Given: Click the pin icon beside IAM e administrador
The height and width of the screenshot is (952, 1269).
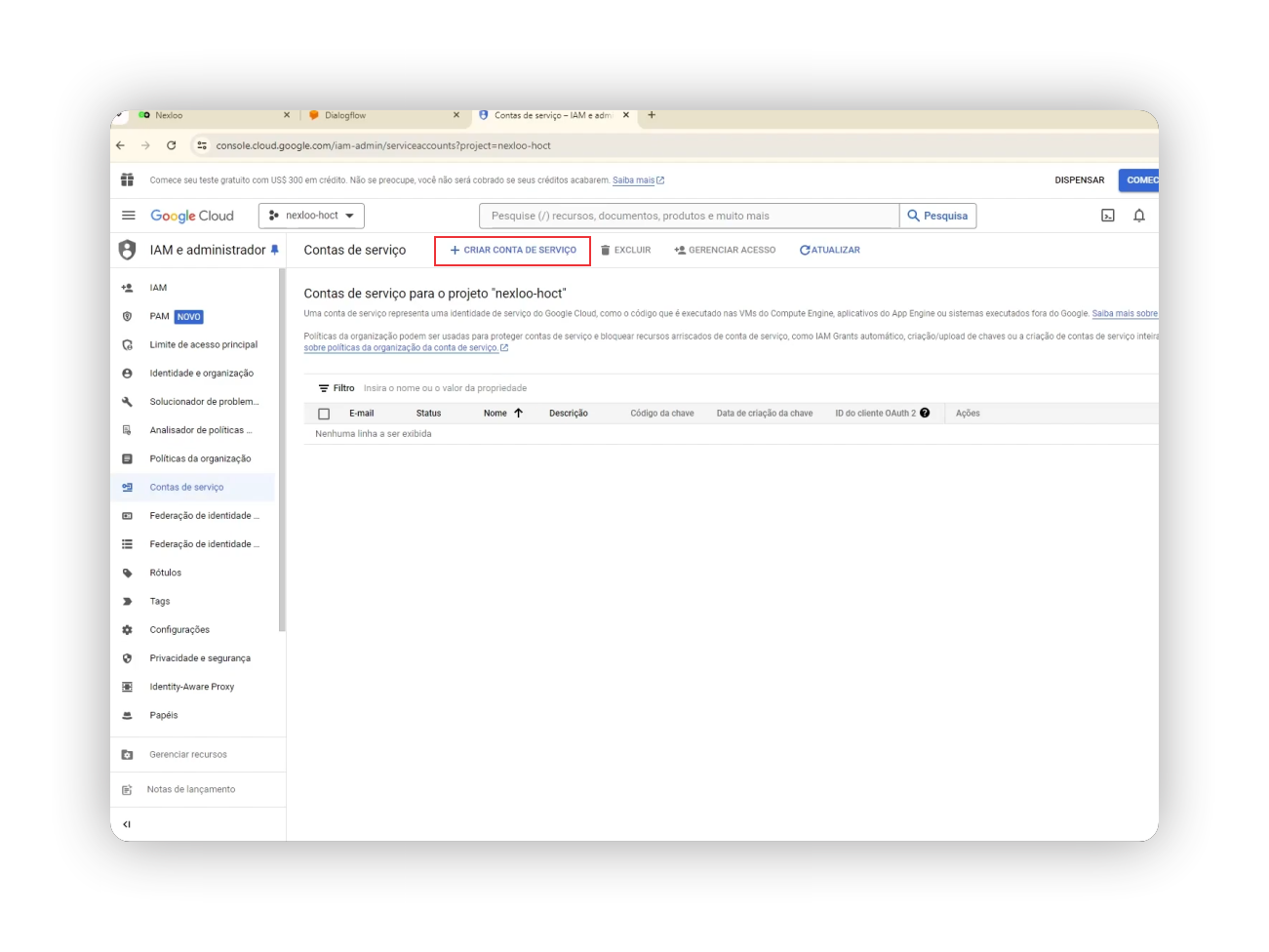Looking at the screenshot, I should coord(275,251).
